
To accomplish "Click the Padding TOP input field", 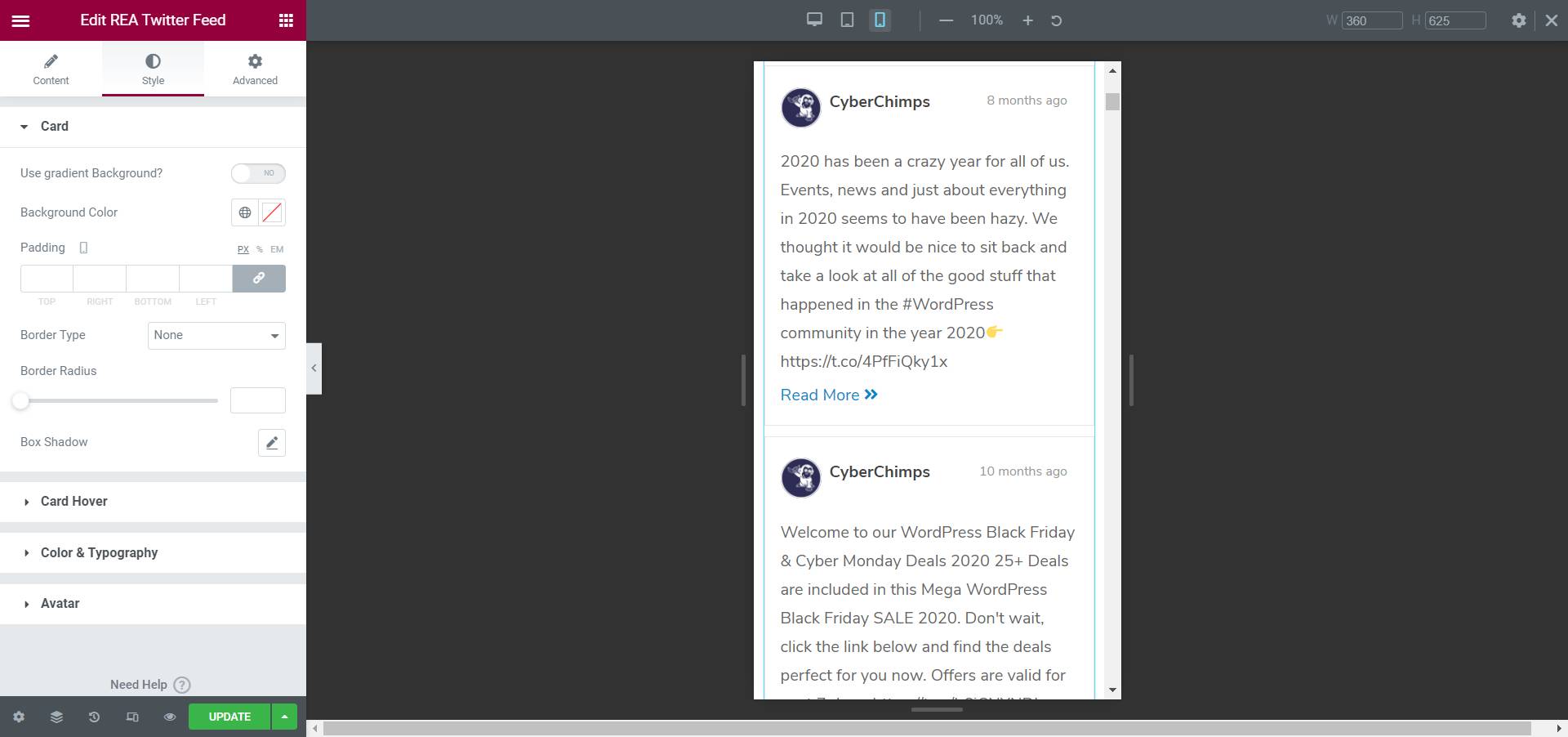I will point(47,279).
